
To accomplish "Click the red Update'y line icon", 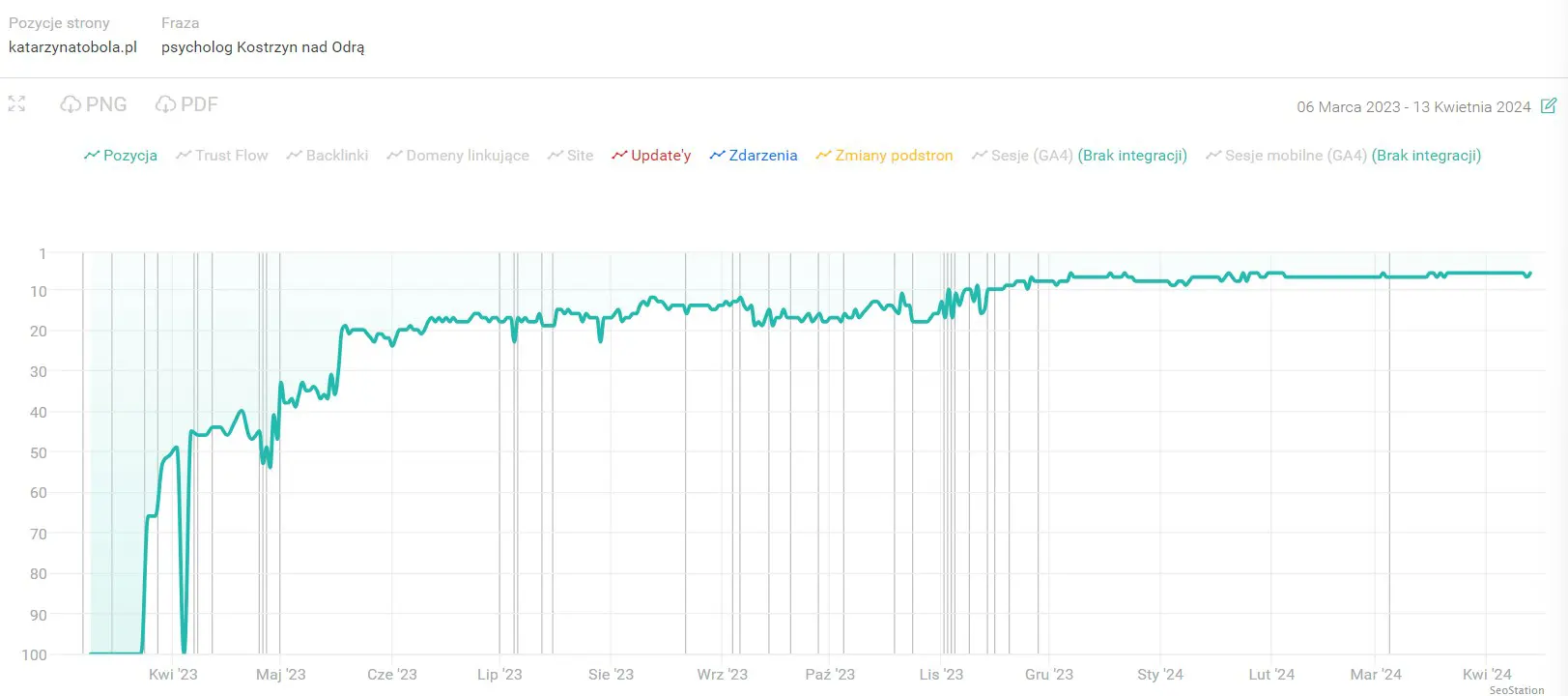I will (619, 155).
